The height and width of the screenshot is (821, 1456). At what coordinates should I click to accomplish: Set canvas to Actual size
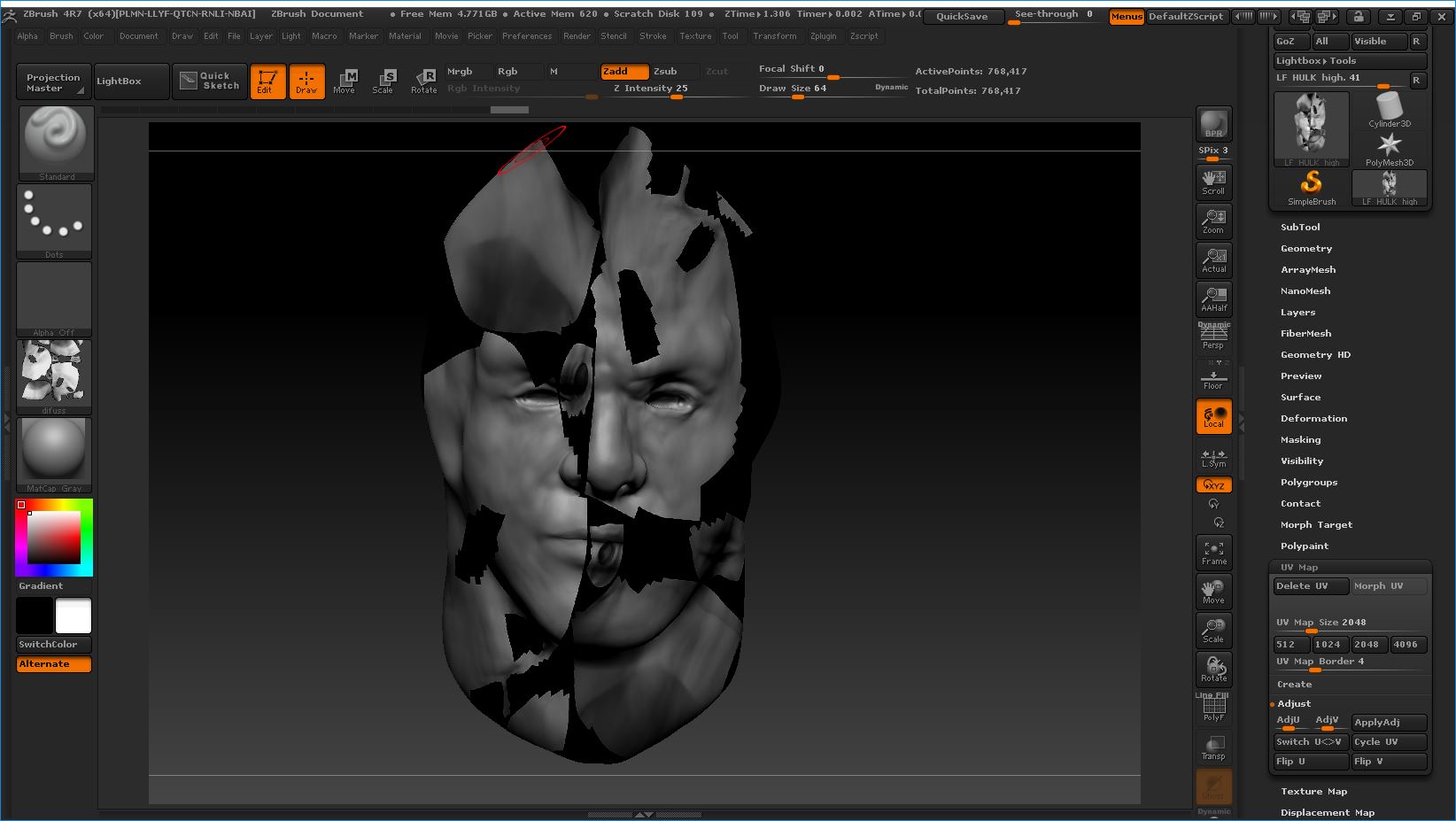pyautogui.click(x=1213, y=259)
